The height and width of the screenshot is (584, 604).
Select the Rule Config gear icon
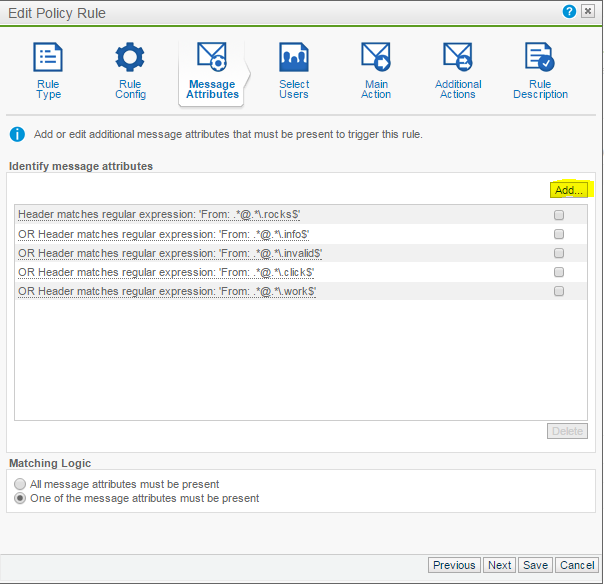click(x=130, y=58)
